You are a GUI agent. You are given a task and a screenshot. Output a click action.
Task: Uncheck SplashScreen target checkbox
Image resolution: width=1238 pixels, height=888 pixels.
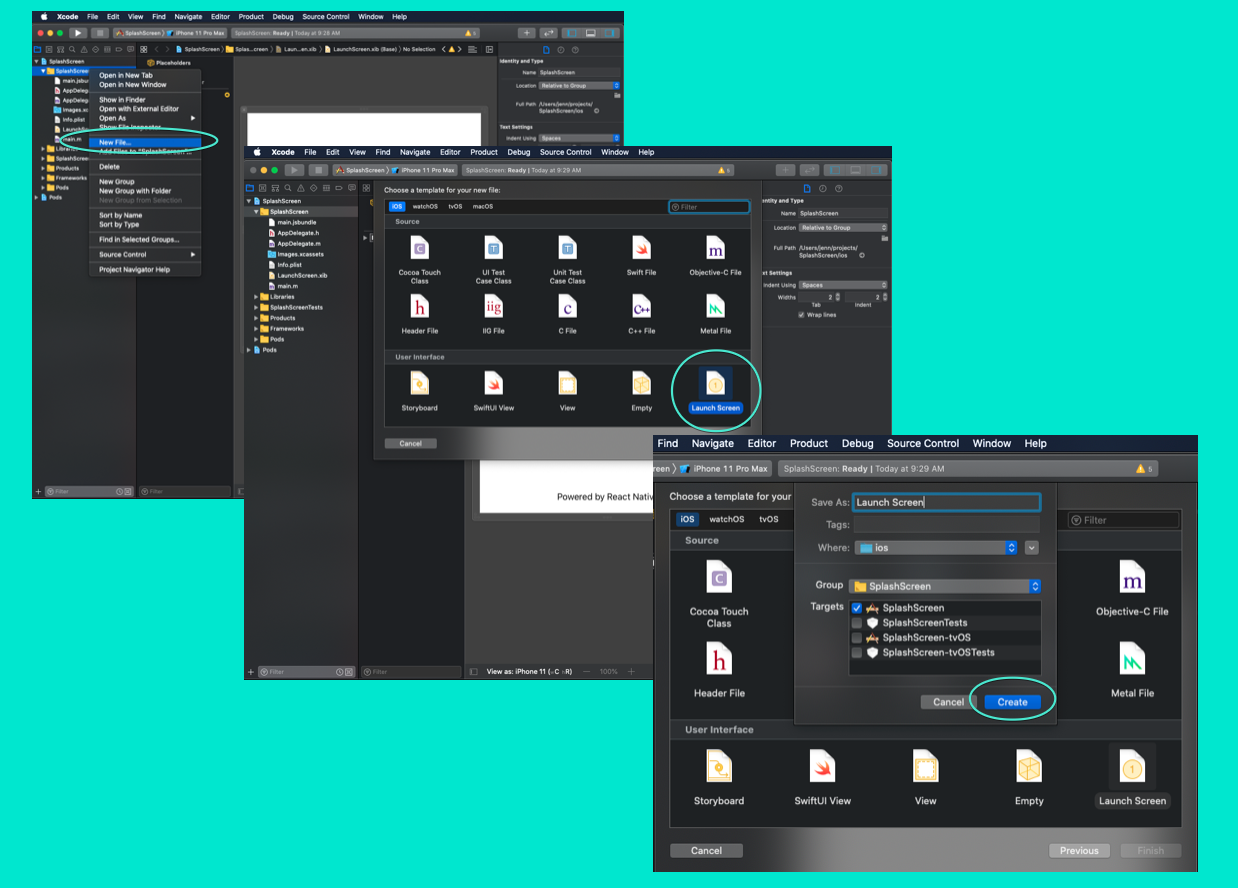pos(856,608)
